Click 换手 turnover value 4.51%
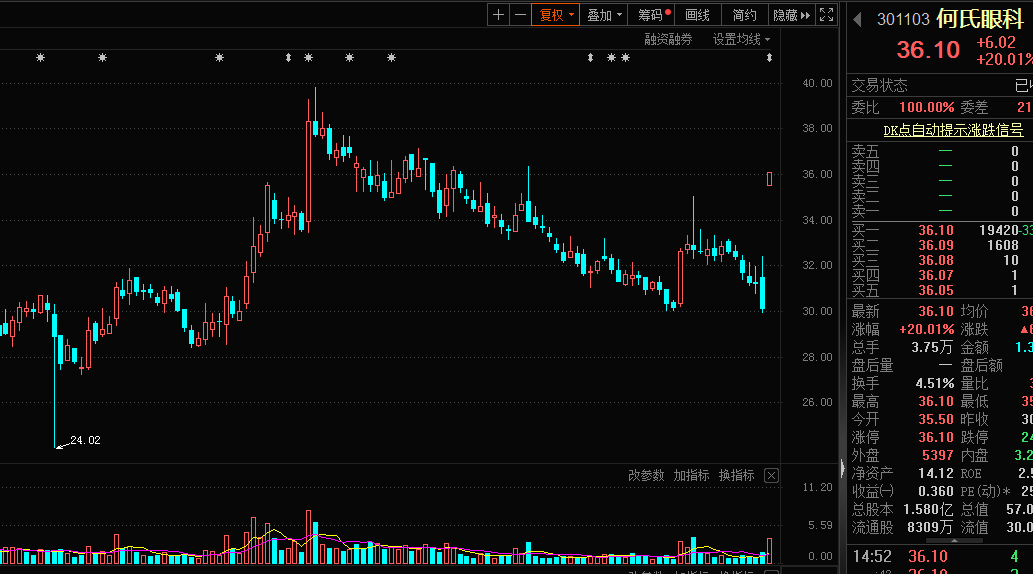The width and height of the screenshot is (1033, 574). tap(934, 384)
